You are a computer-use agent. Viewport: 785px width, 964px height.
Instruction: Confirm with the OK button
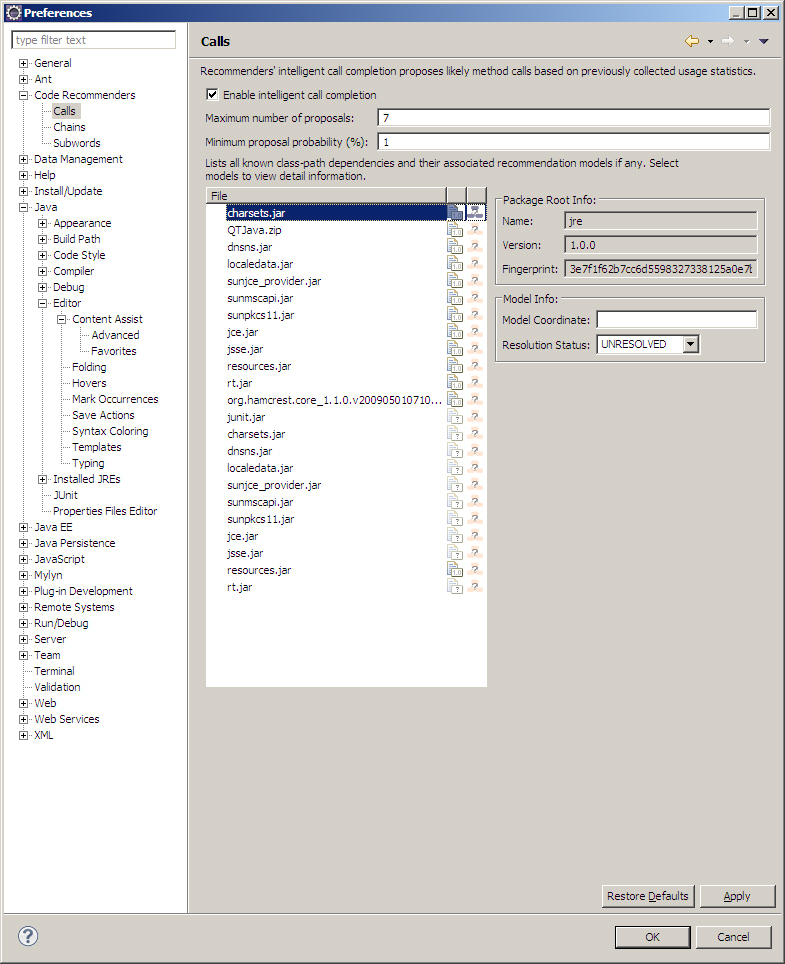point(652,937)
